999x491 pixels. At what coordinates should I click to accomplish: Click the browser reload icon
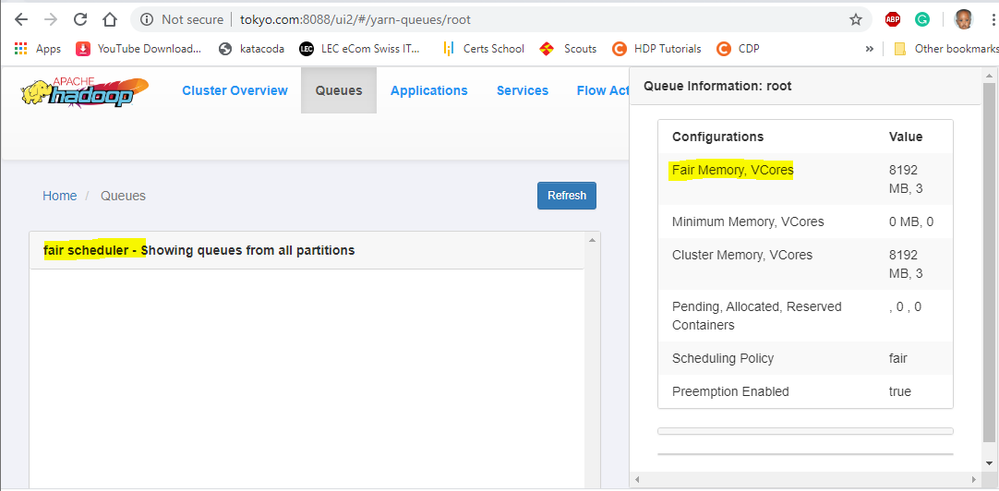coord(81,19)
